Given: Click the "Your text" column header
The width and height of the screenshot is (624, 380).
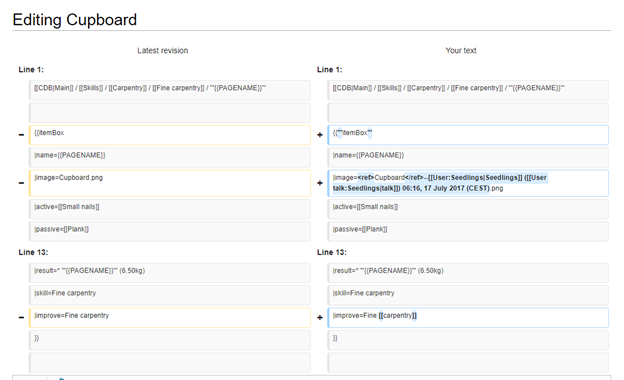Looking at the screenshot, I should (460, 51).
